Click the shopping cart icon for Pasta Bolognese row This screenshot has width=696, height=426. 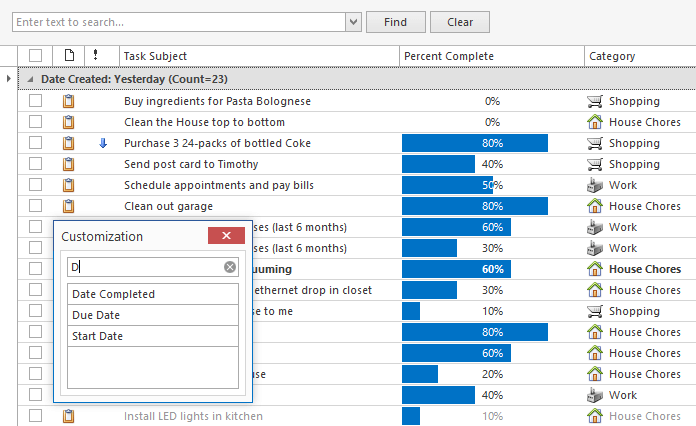click(x=595, y=101)
